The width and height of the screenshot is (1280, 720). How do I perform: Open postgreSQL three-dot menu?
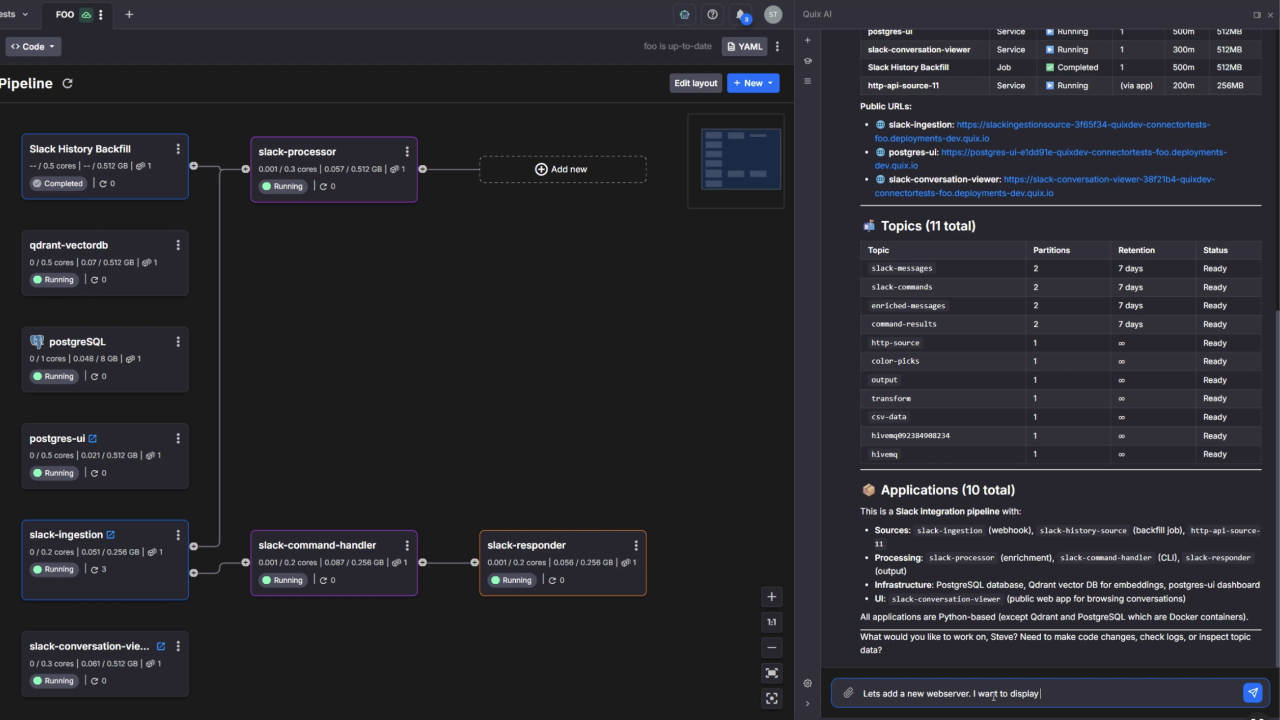(178, 342)
